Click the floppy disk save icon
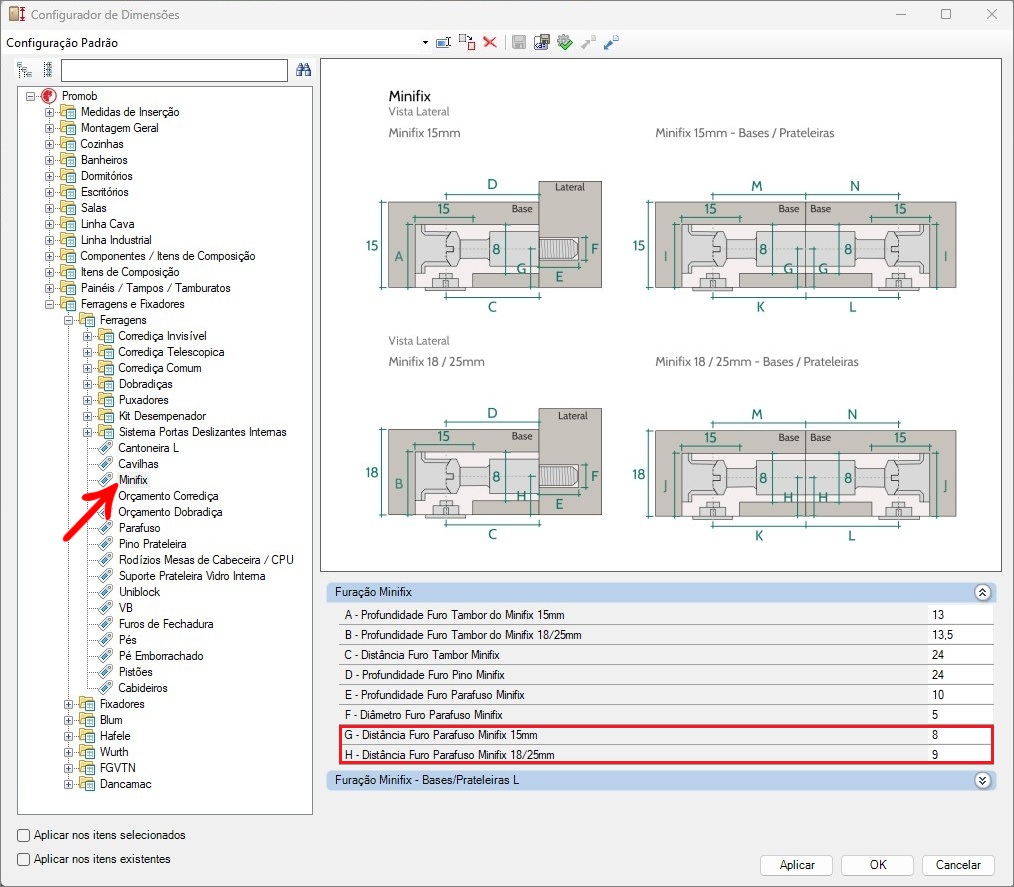 coord(519,42)
